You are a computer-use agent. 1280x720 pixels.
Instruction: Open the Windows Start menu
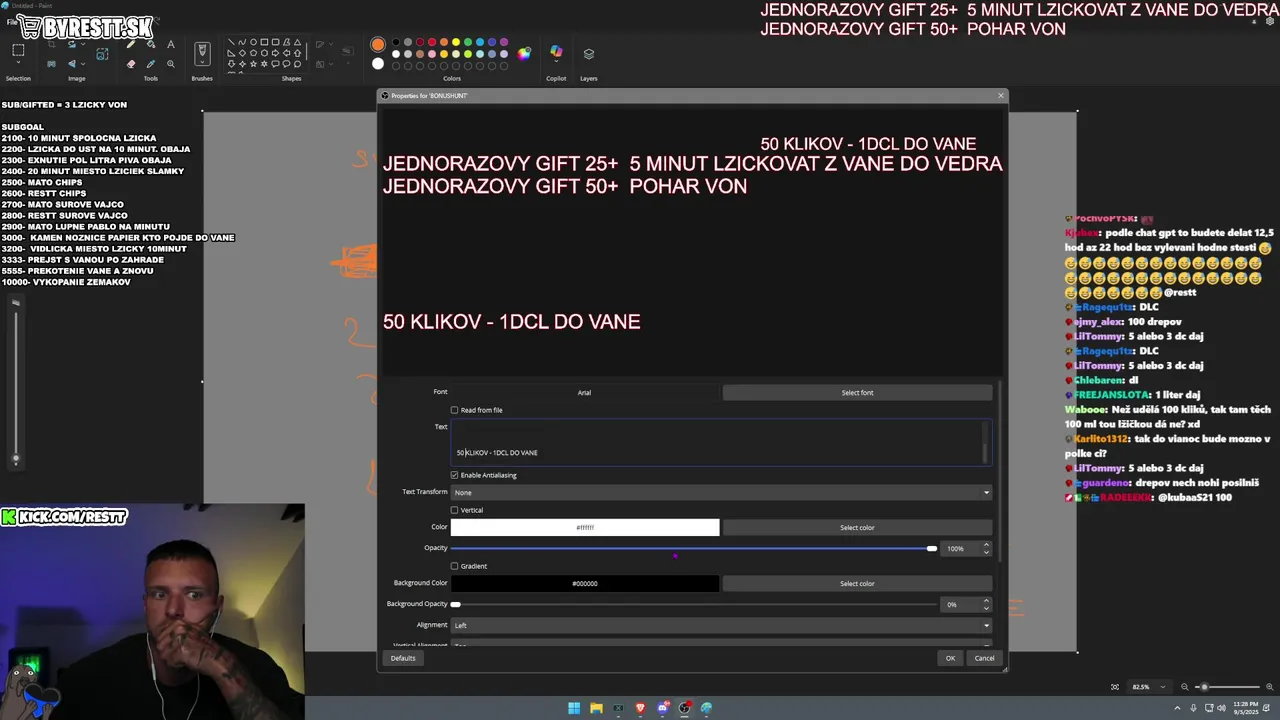pos(574,708)
